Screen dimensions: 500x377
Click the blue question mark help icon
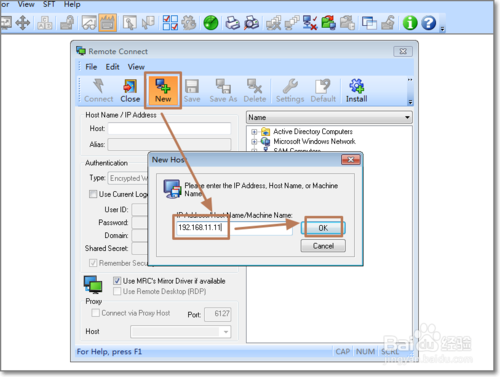point(429,23)
